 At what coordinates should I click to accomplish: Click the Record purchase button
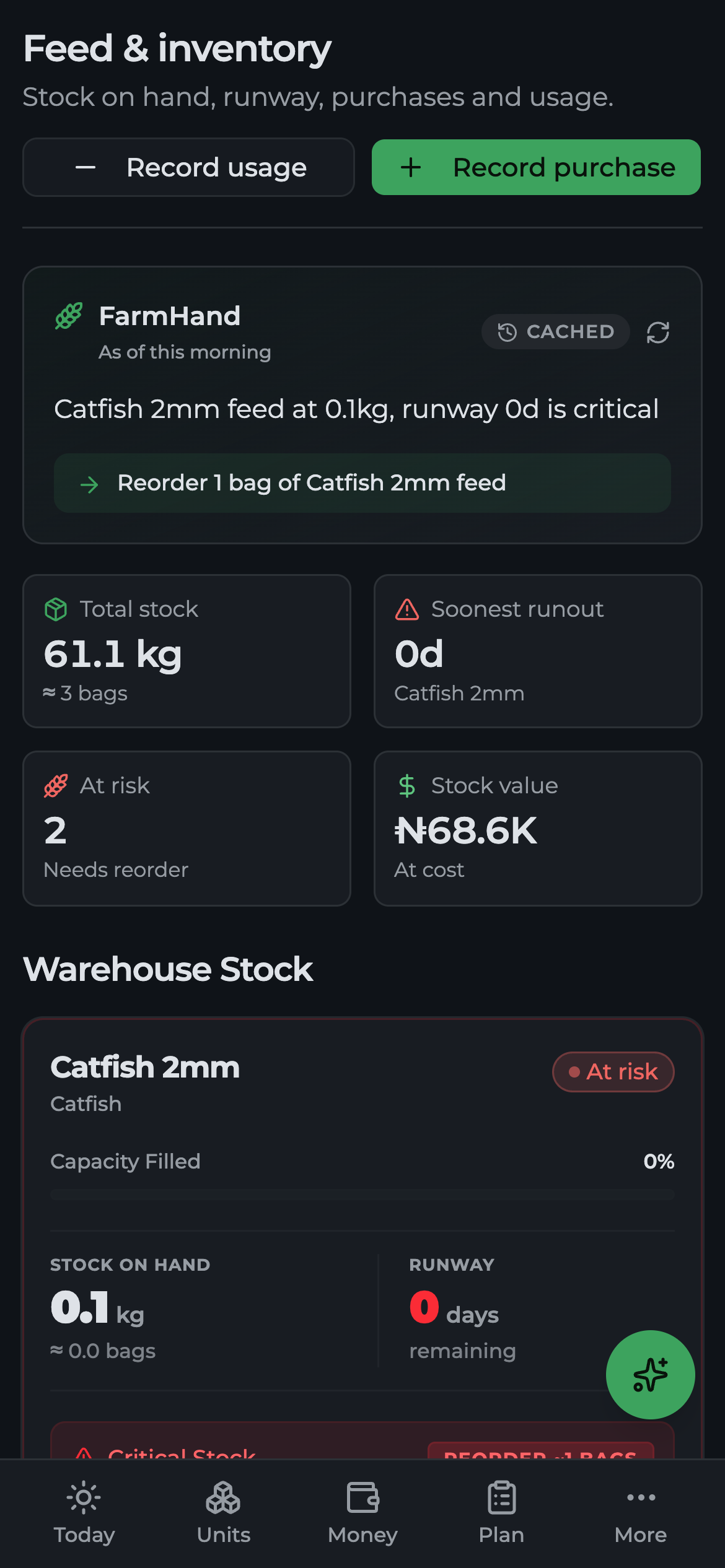pos(536,167)
